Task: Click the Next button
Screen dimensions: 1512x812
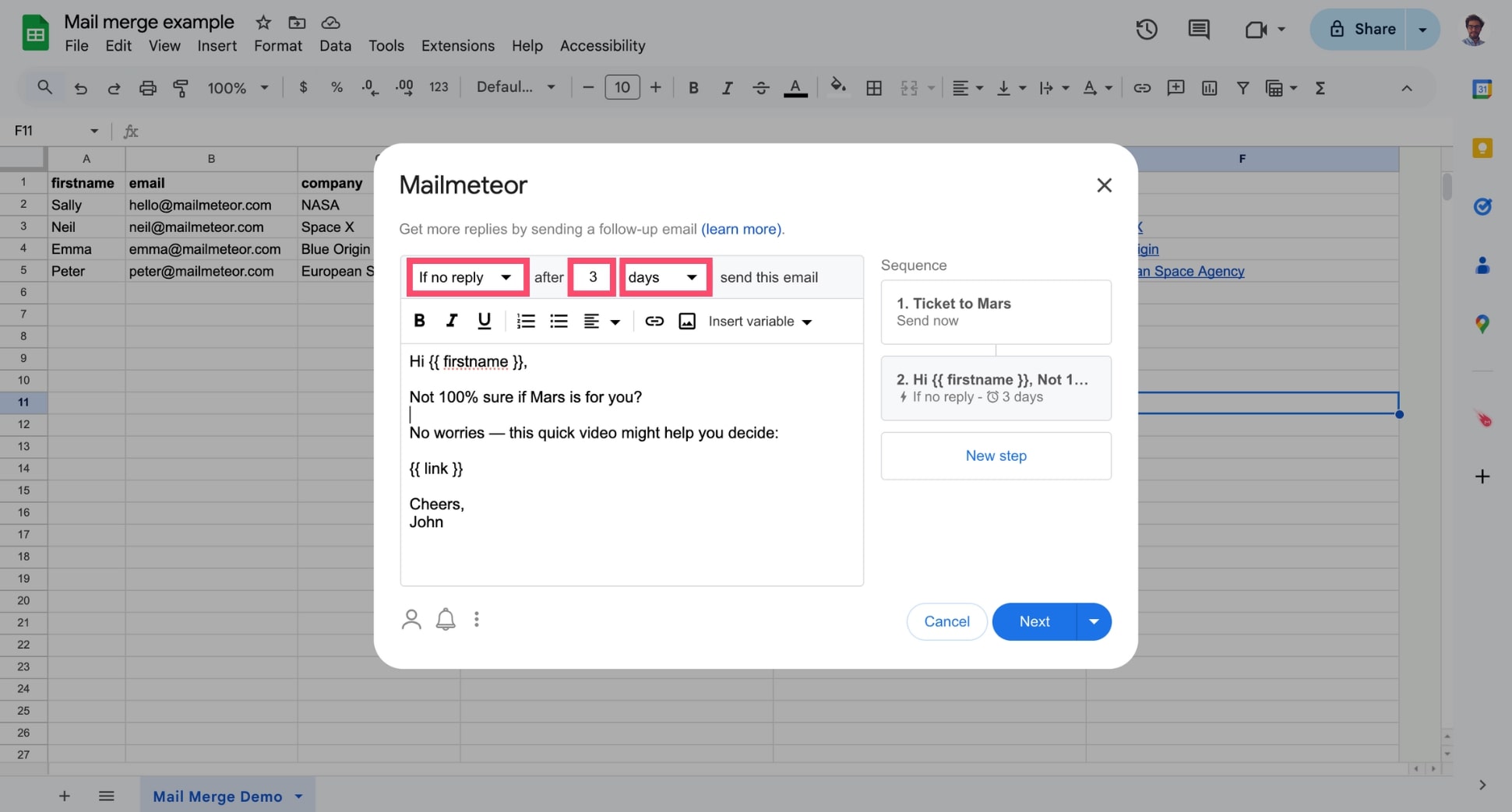Action: click(x=1034, y=621)
